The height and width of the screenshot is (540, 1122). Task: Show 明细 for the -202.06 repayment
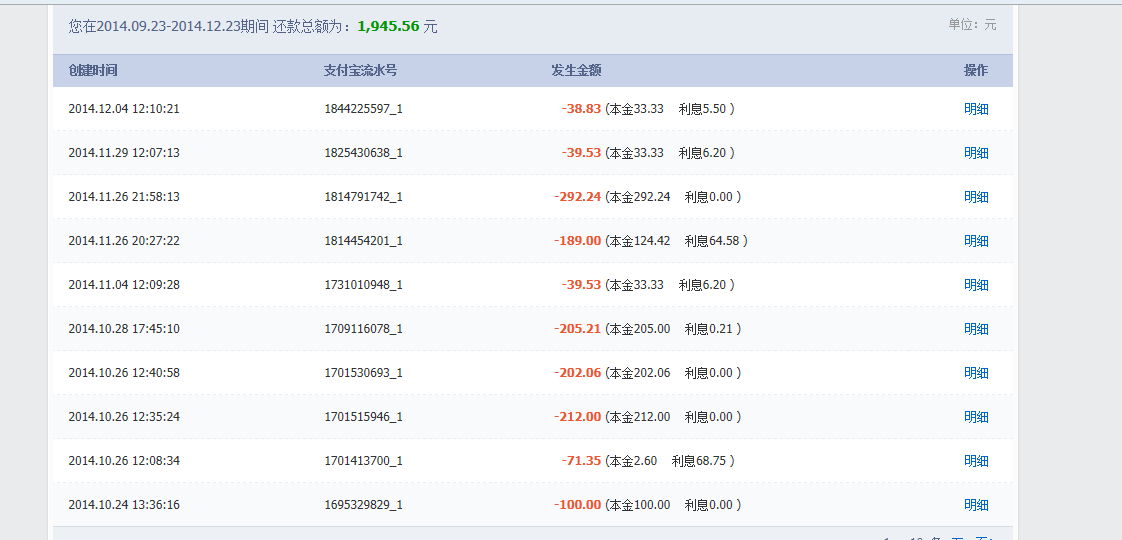pyautogui.click(x=976, y=373)
